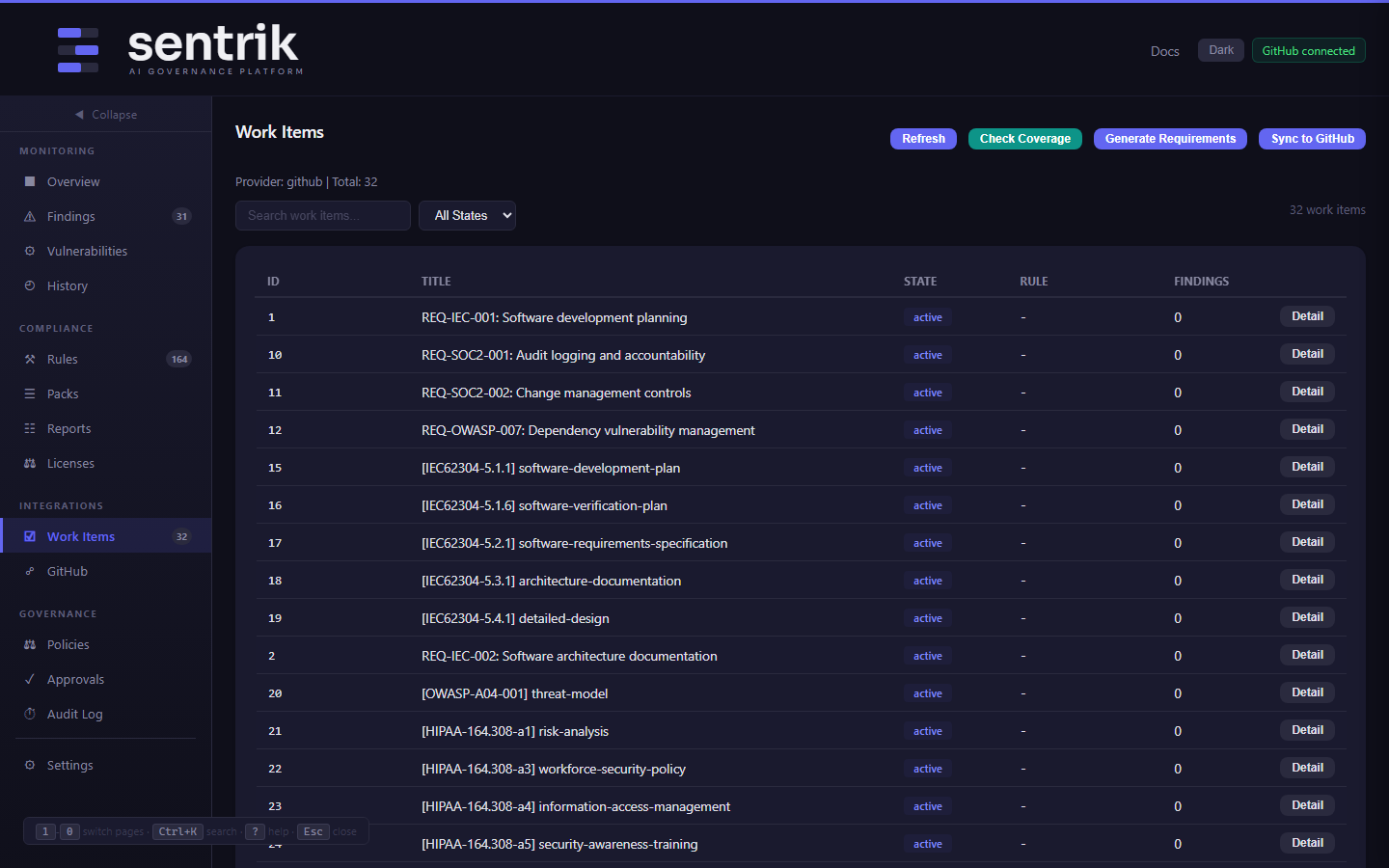
Task: Open the All States filter dropdown
Action: coord(467,215)
